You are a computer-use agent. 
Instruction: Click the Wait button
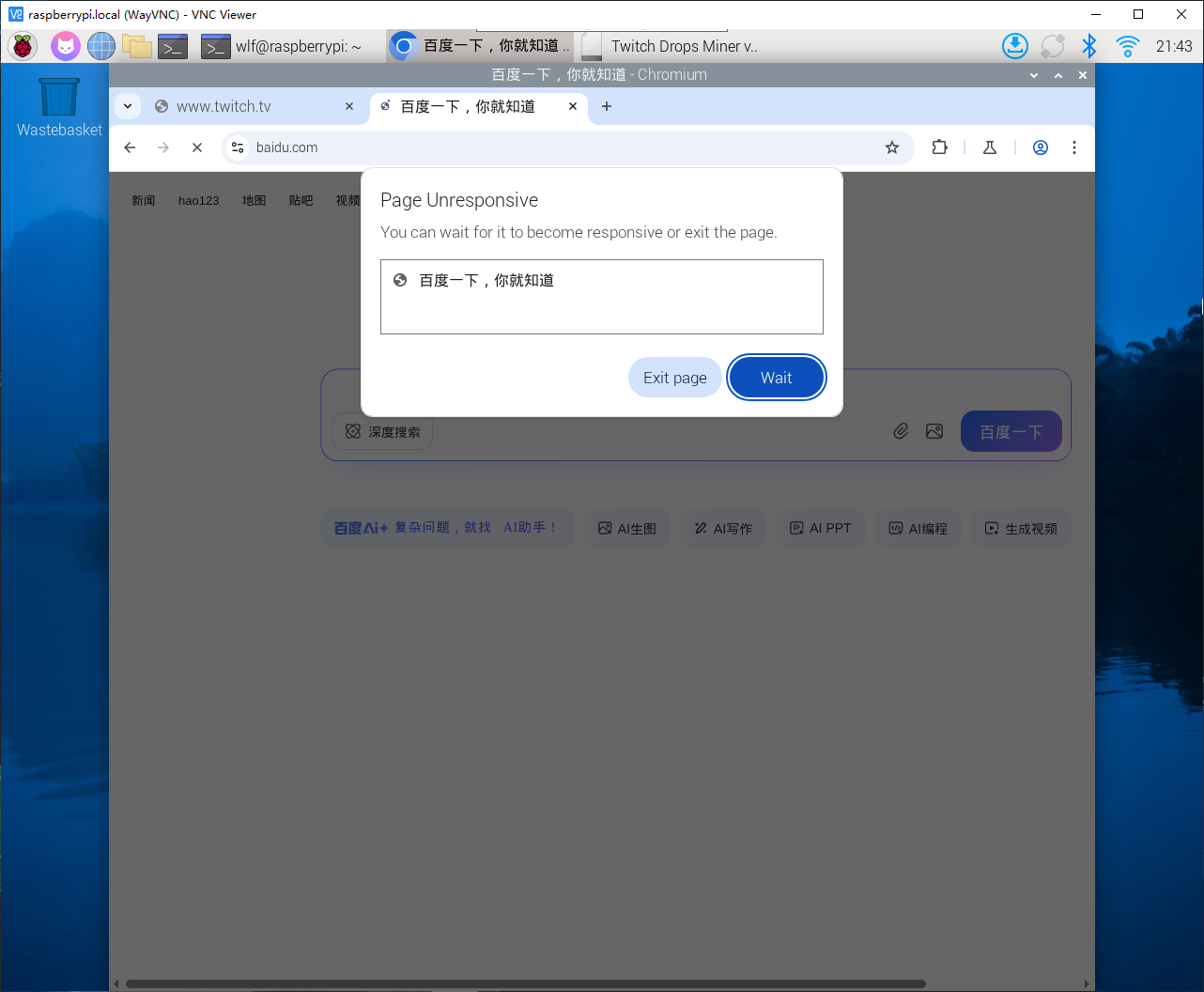tap(776, 378)
